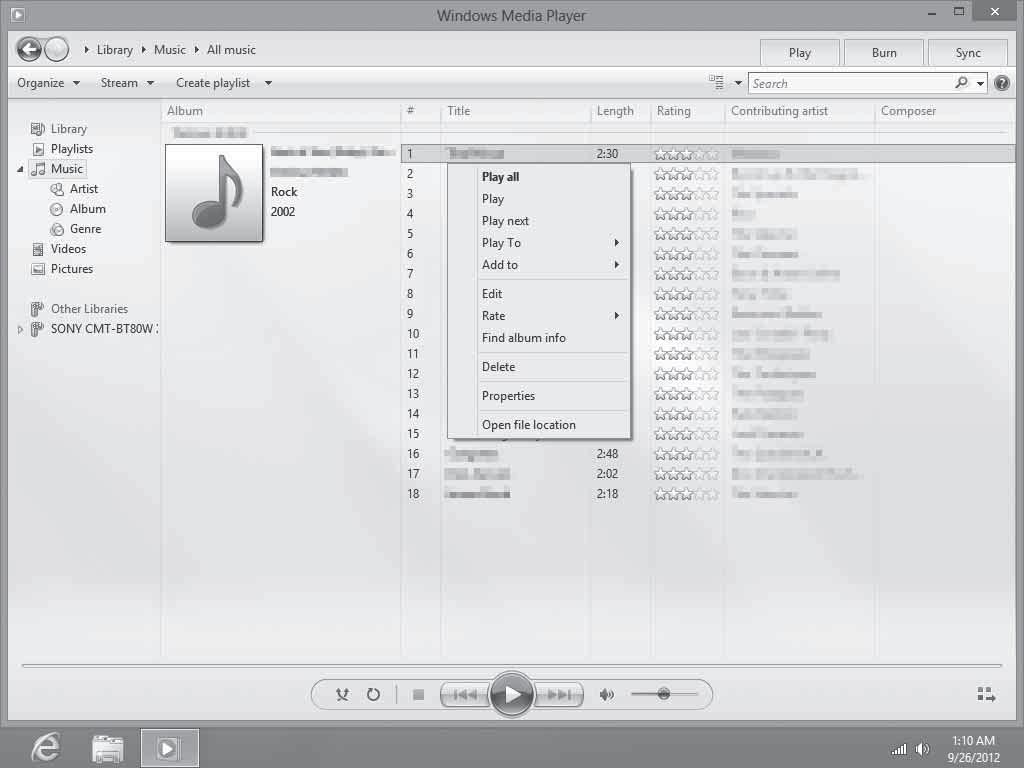Open Internet Explorer from taskbar
The width and height of the screenshot is (1024, 768).
pyautogui.click(x=46, y=747)
